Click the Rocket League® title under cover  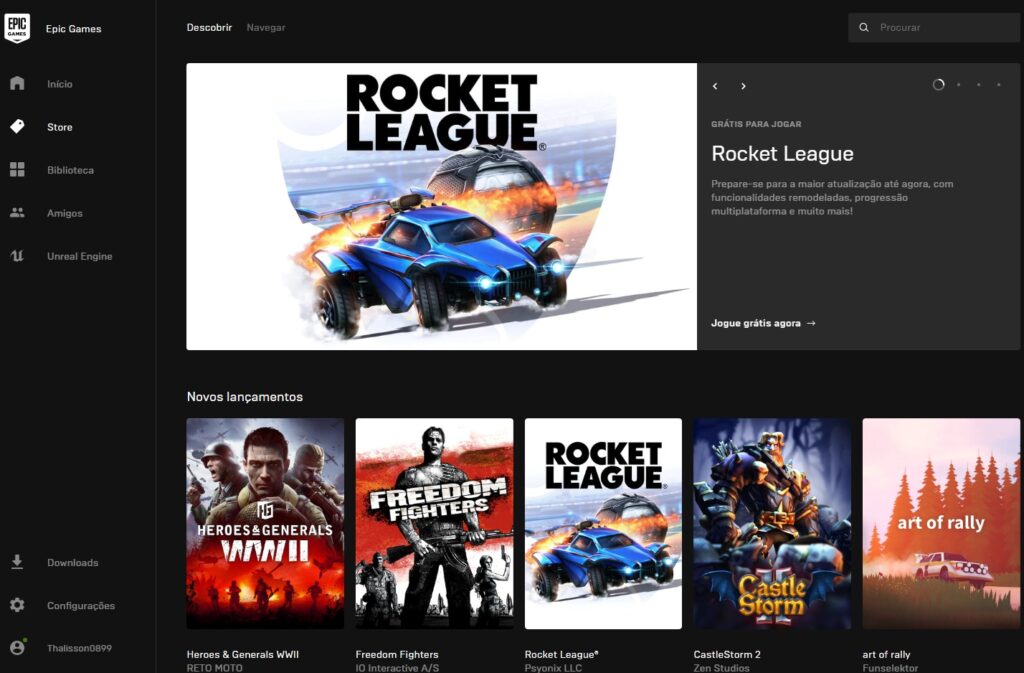[562, 654]
